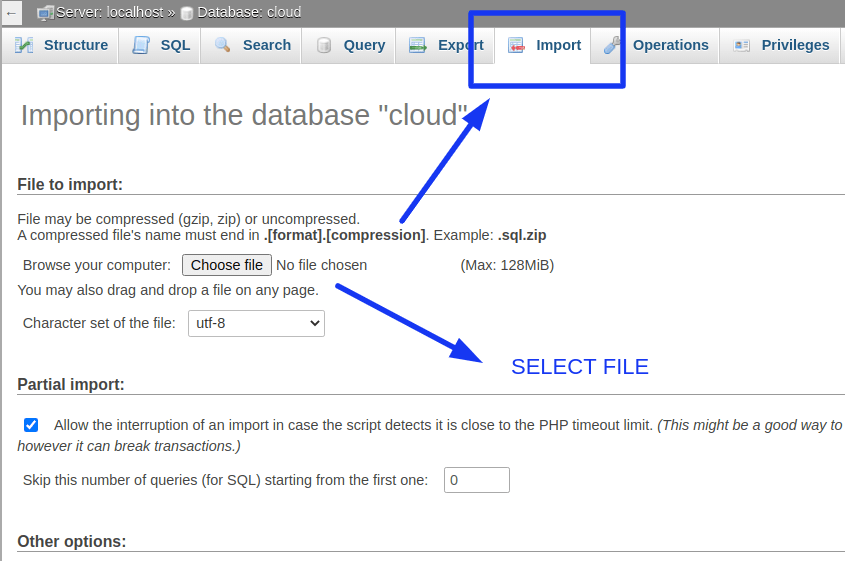Click the Import tab icon
The image size is (845, 561).
tap(516, 45)
